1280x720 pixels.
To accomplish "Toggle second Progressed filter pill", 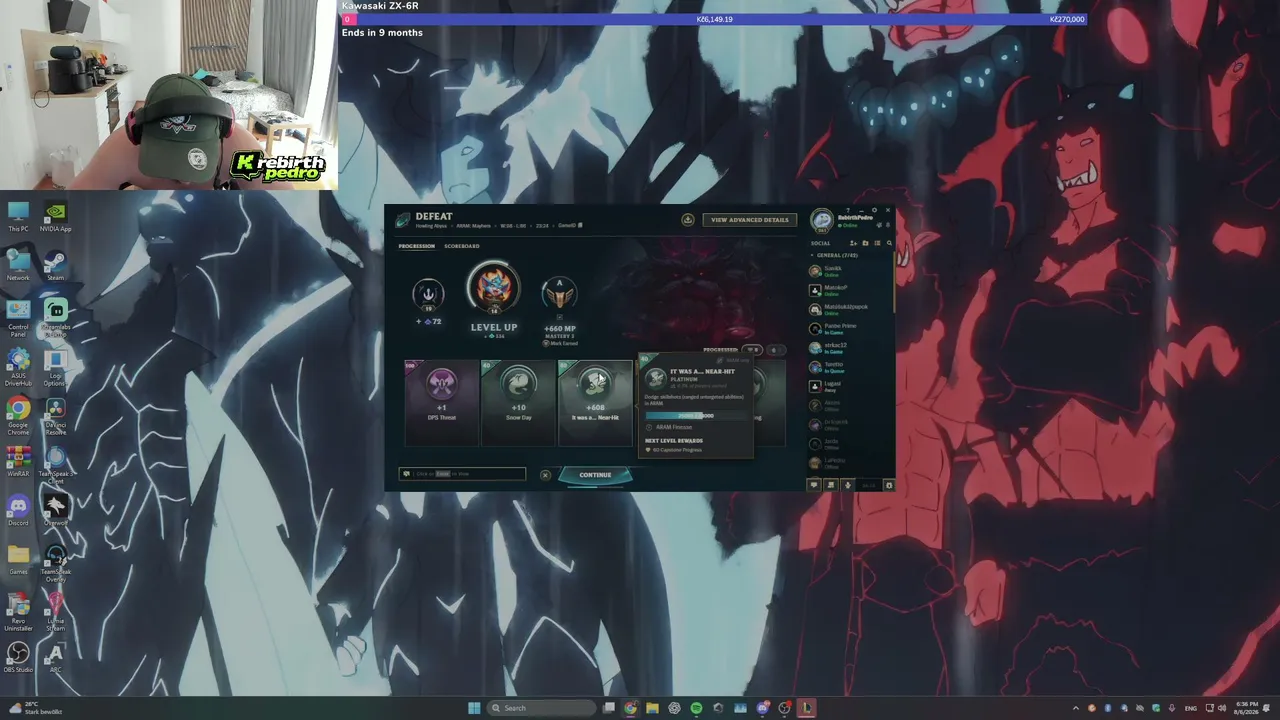I will click(x=776, y=350).
